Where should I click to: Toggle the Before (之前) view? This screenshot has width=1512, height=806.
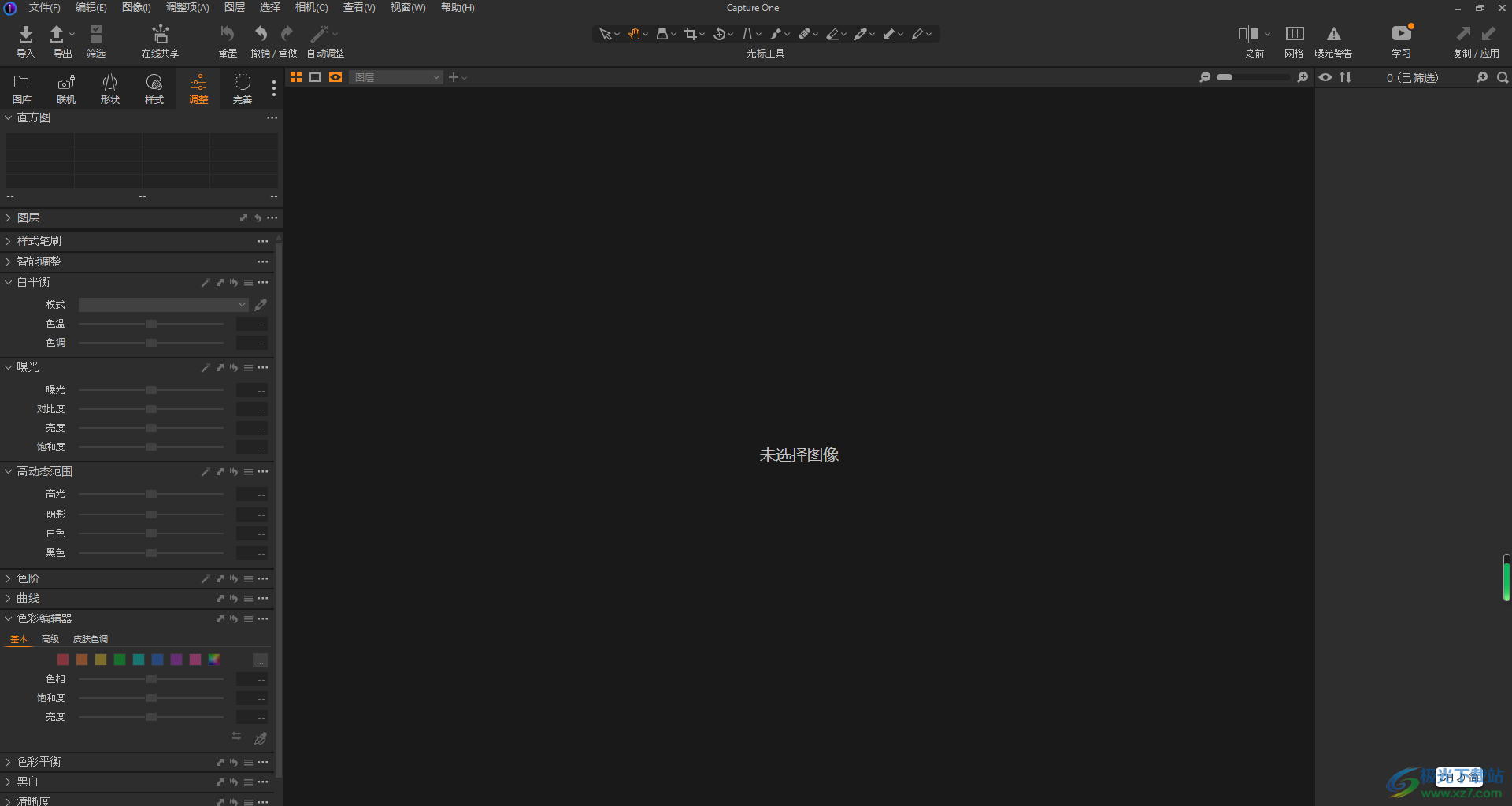tap(1248, 34)
